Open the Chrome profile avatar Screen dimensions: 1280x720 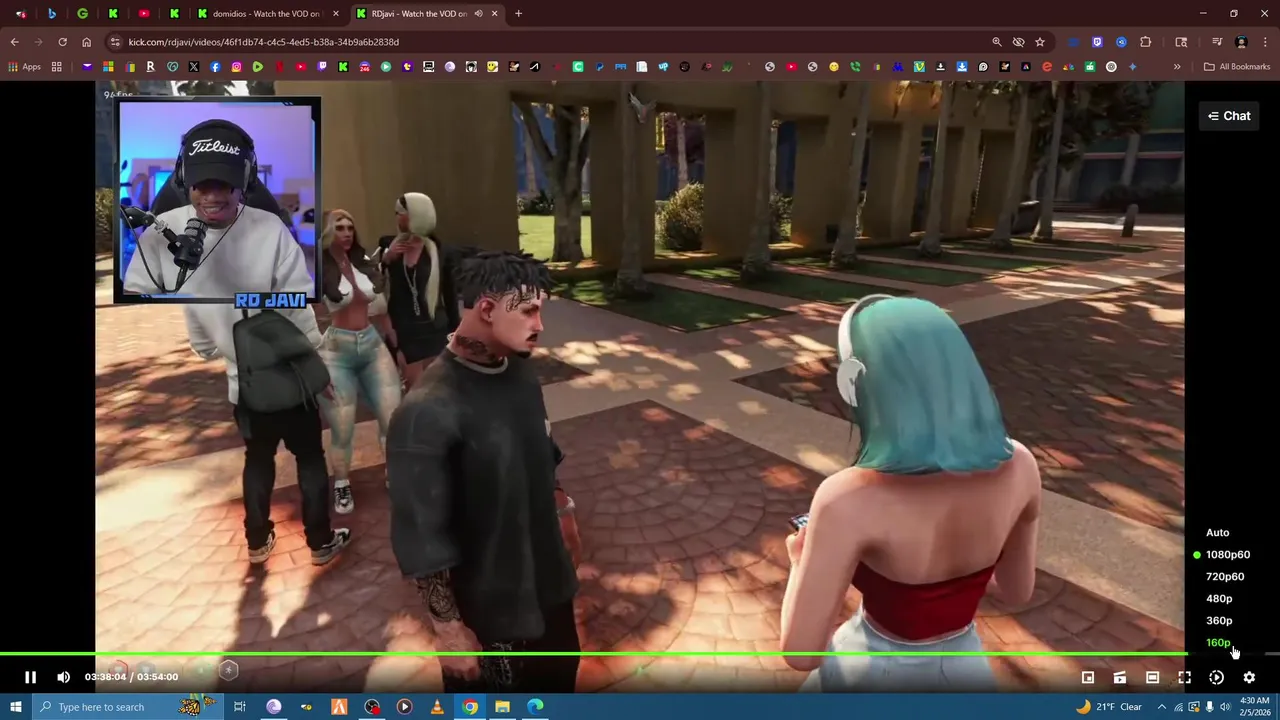pyautogui.click(x=1241, y=42)
